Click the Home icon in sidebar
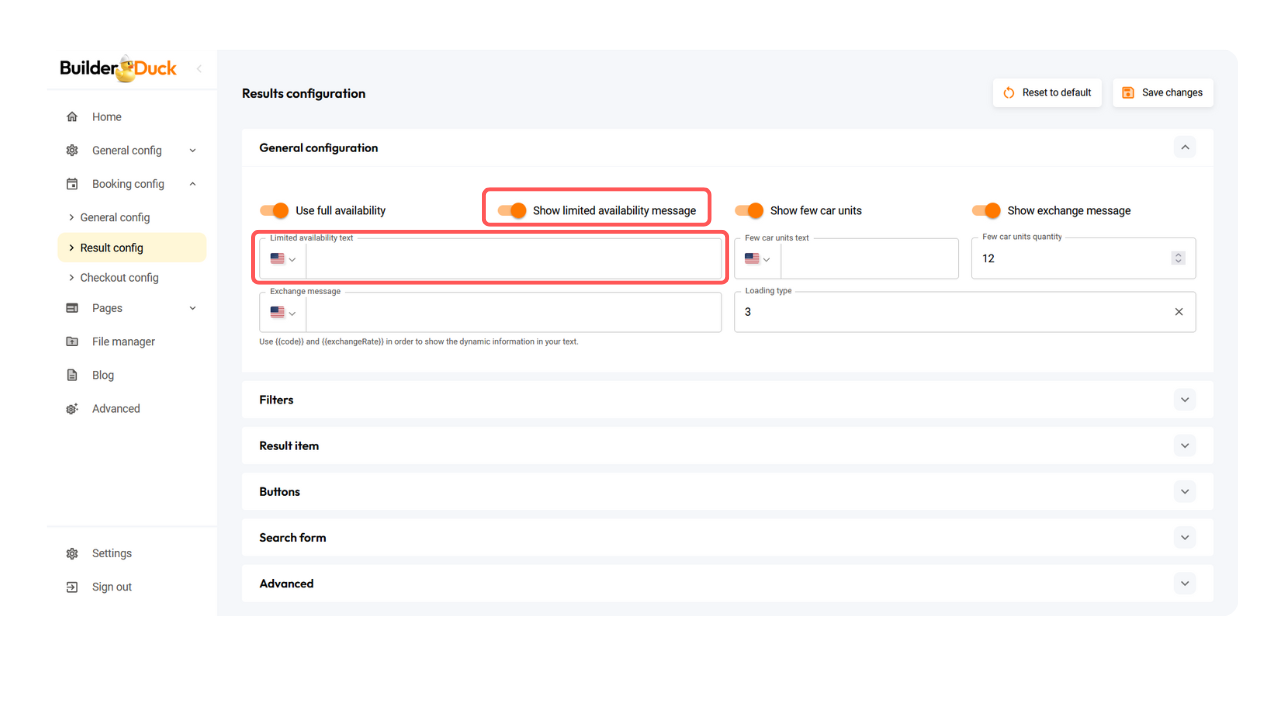This screenshot has width=1280, height=720. [x=72, y=117]
